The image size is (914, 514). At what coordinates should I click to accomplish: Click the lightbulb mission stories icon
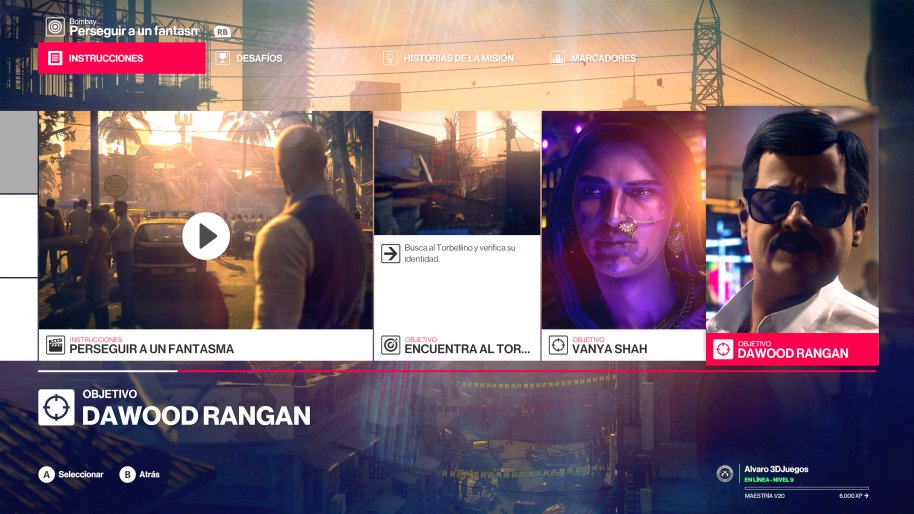point(390,58)
